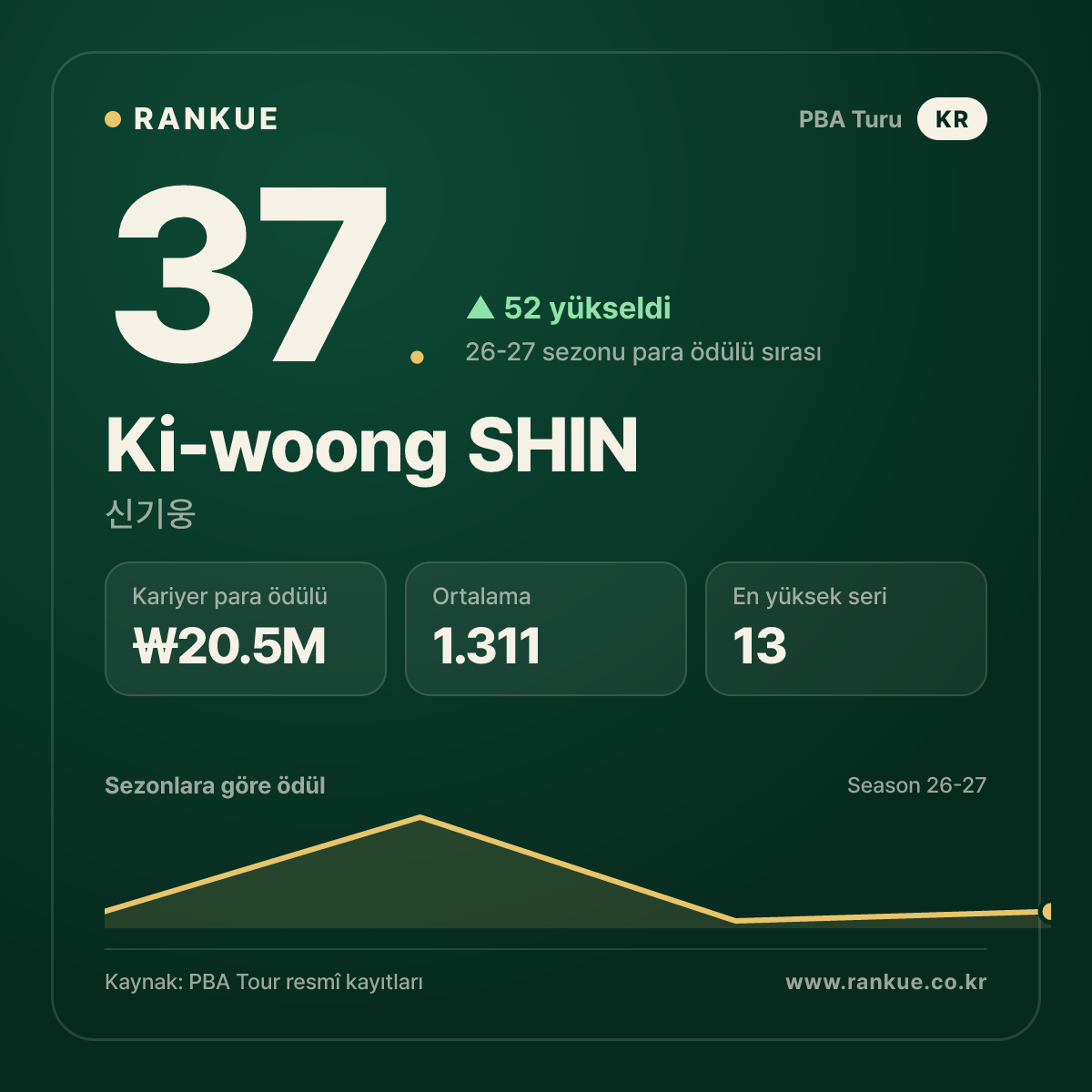Select the KR country badge

click(952, 119)
